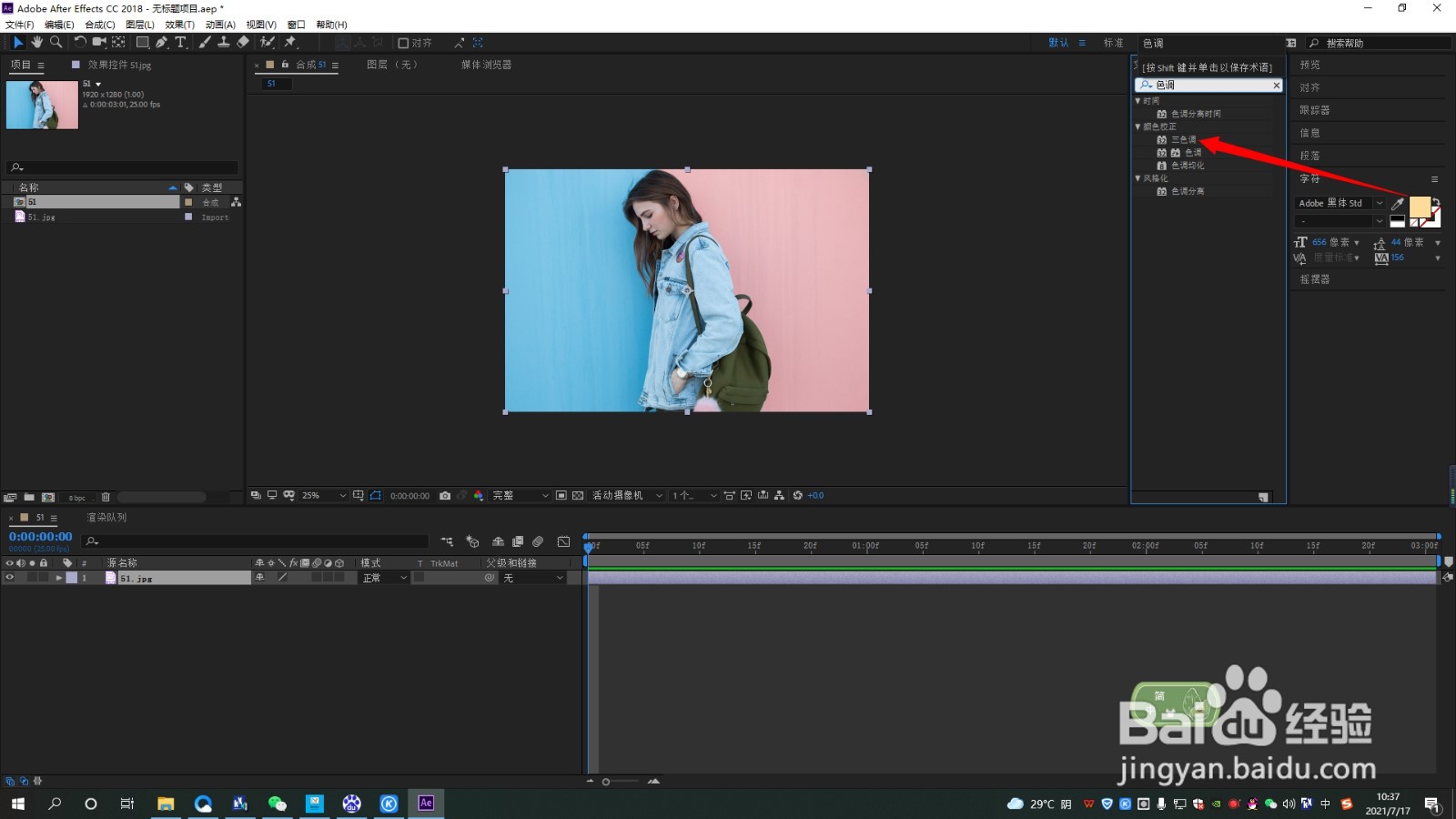The height and width of the screenshot is (819, 1456).
Task: Hide layer 51.jpg using its eye toggle
Action: coord(10,578)
